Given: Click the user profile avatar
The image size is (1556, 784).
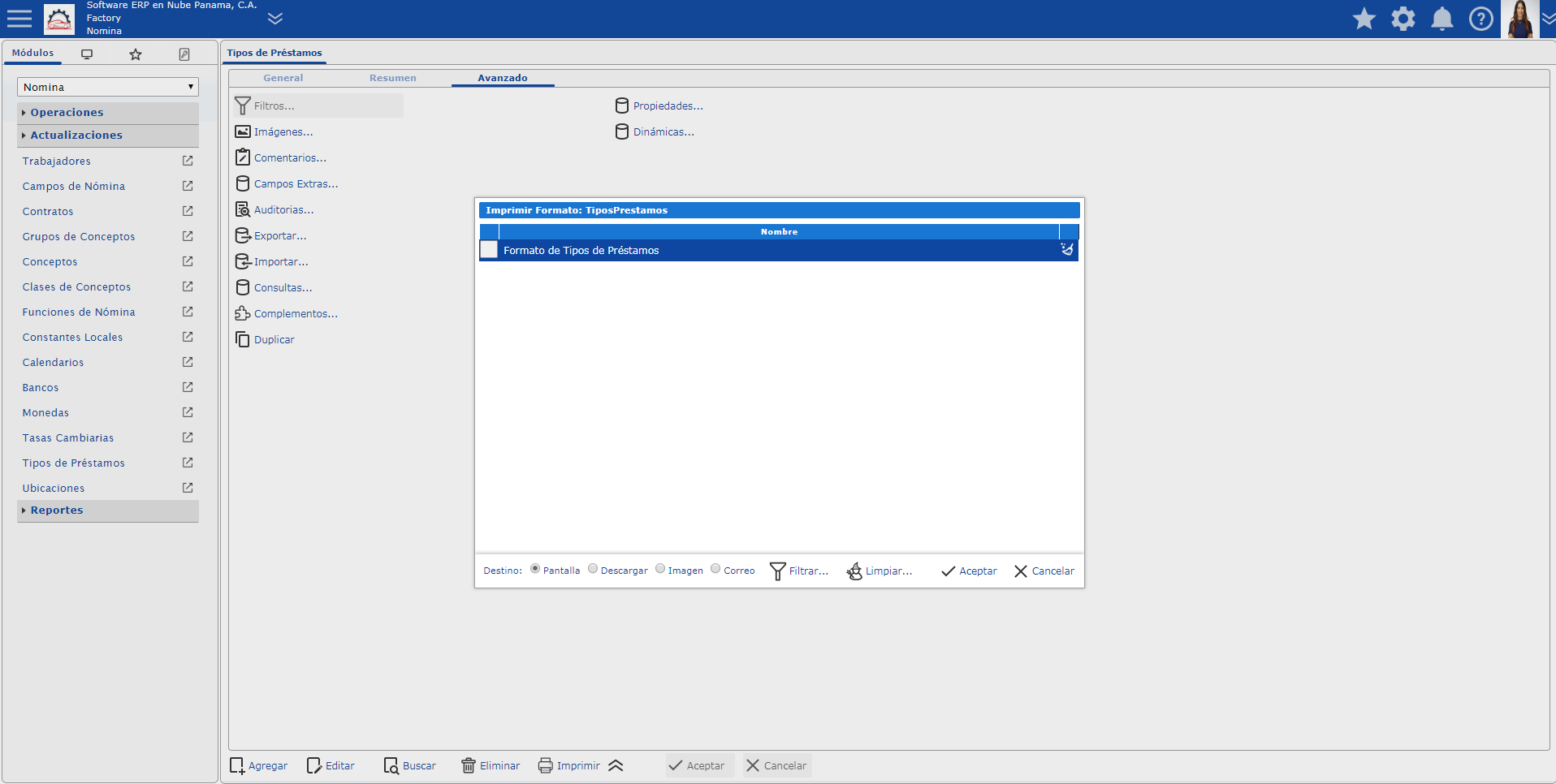Looking at the screenshot, I should pos(1520,19).
